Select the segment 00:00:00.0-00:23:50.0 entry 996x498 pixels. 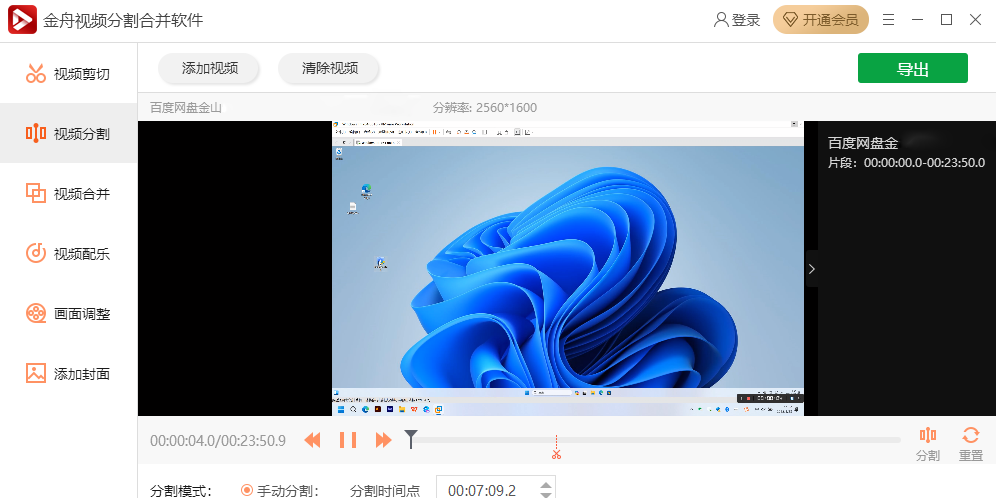point(906,152)
